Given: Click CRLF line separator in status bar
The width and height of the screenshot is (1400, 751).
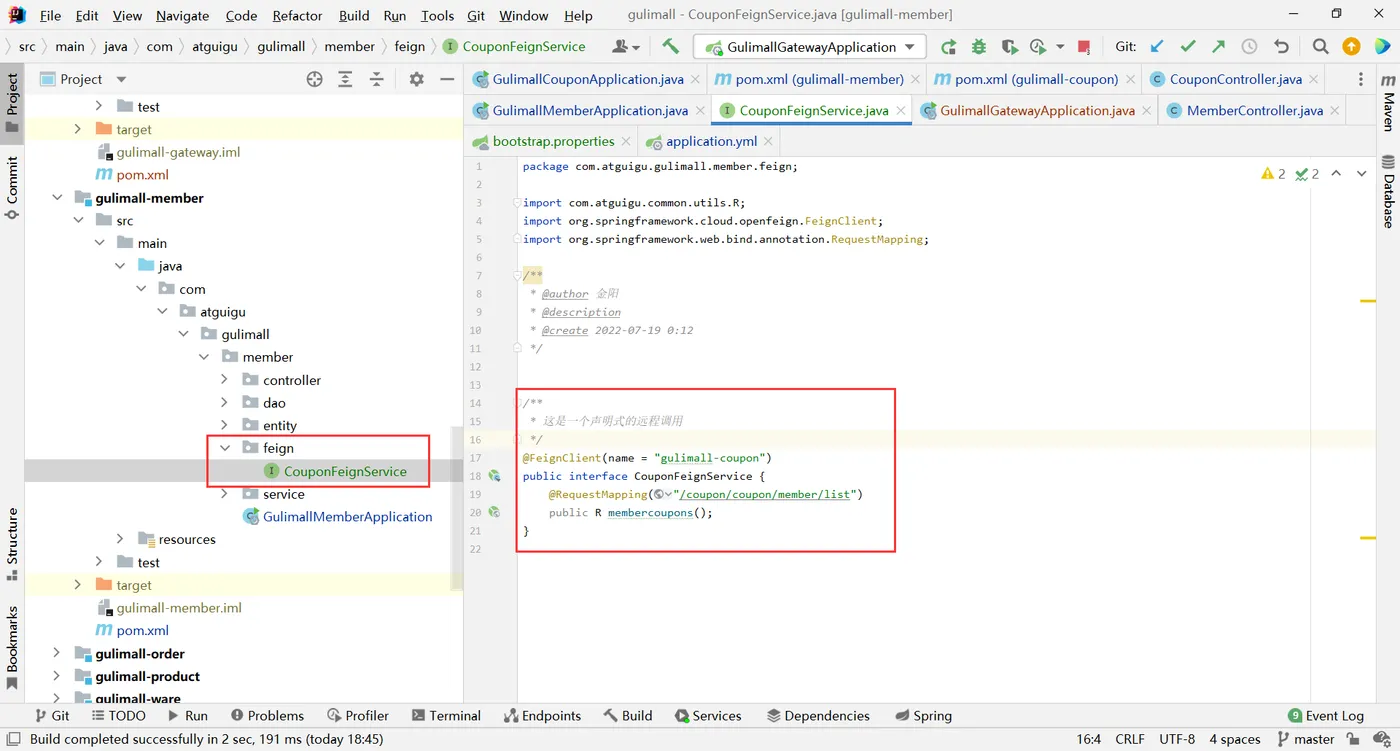Looking at the screenshot, I should (x=1130, y=739).
